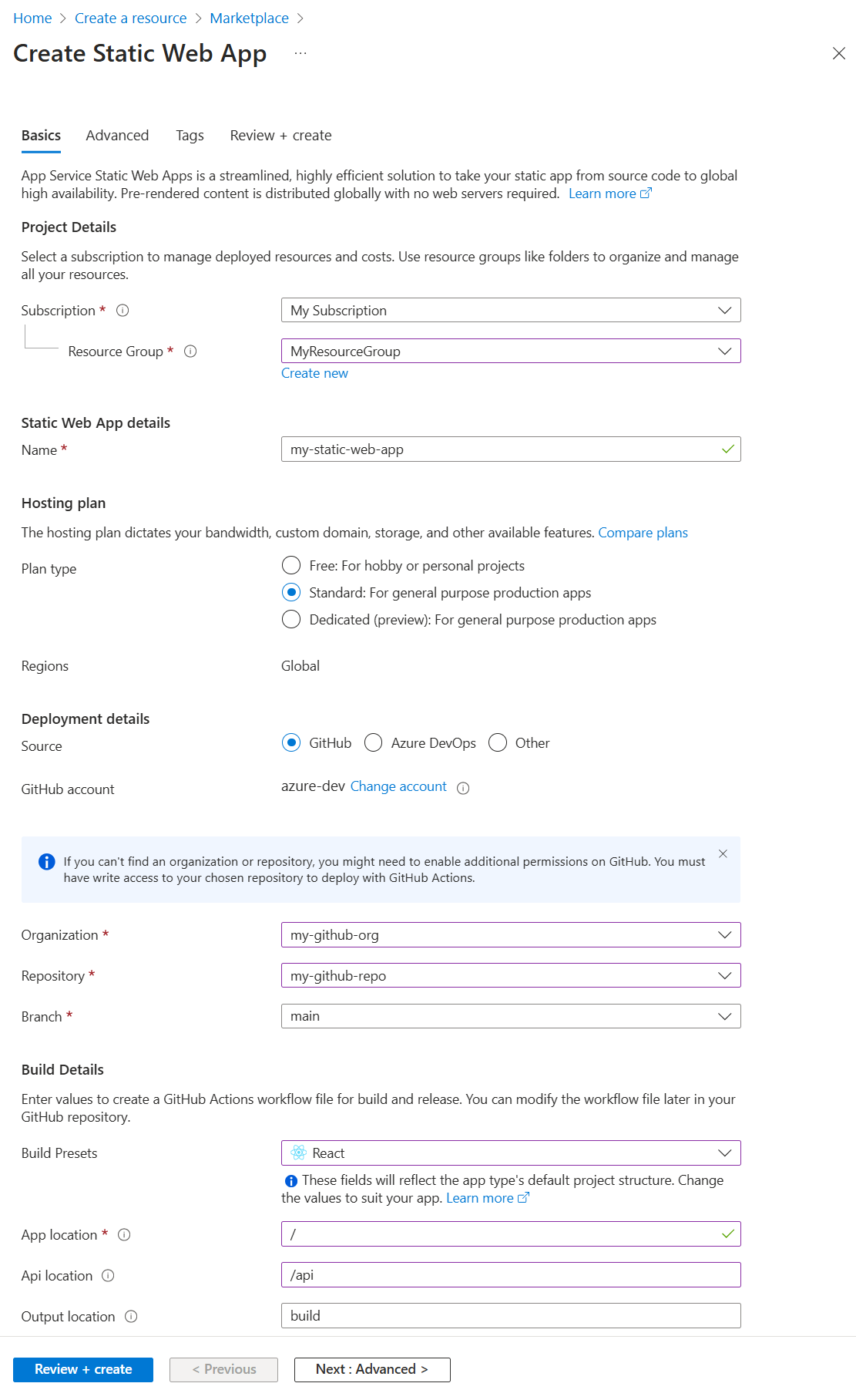Dismiss the GitHub permissions info banner

[723, 853]
